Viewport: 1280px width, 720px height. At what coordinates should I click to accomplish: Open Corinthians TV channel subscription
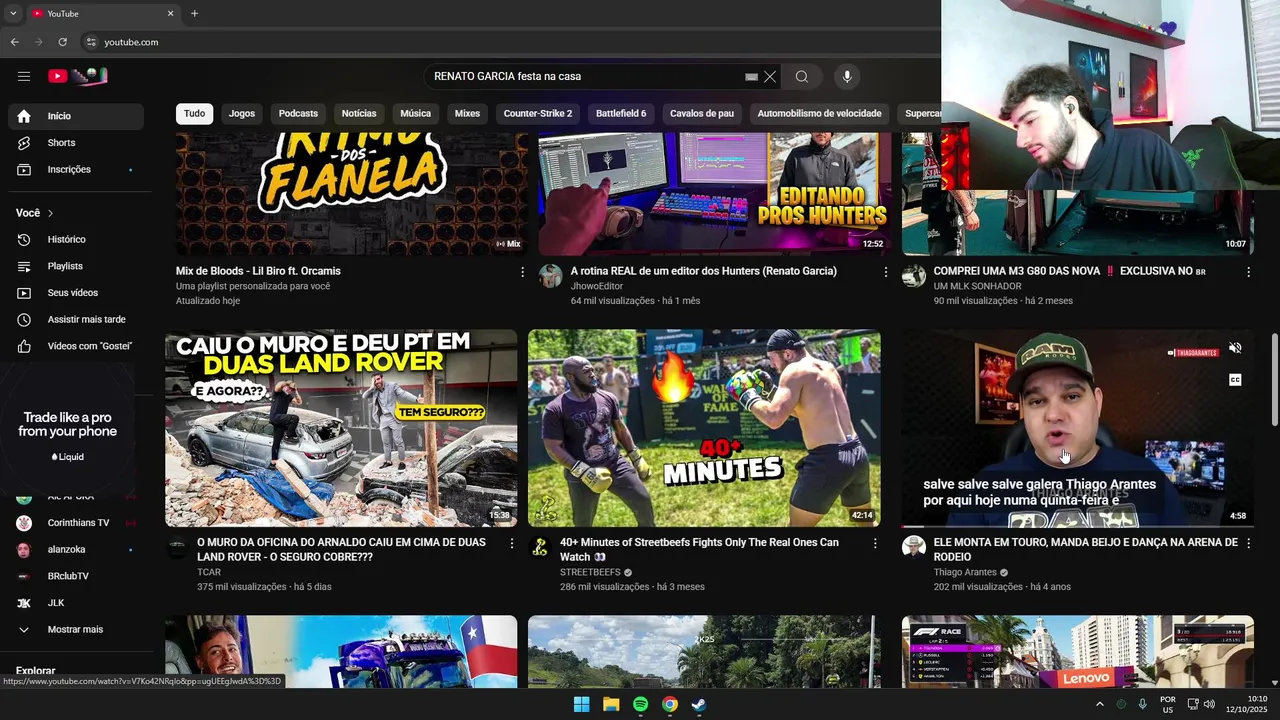pyautogui.click(x=76, y=522)
